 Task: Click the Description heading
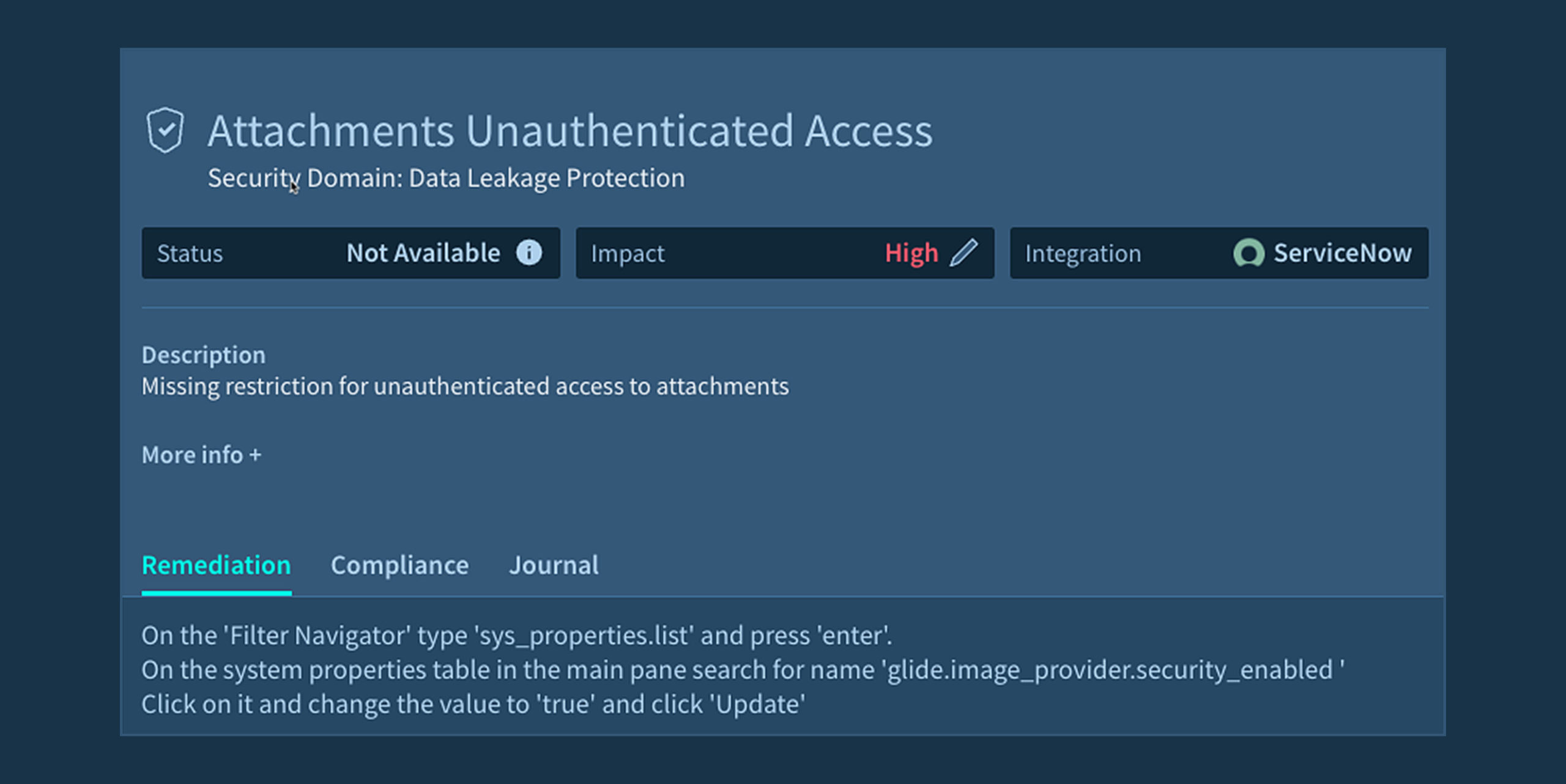203,355
